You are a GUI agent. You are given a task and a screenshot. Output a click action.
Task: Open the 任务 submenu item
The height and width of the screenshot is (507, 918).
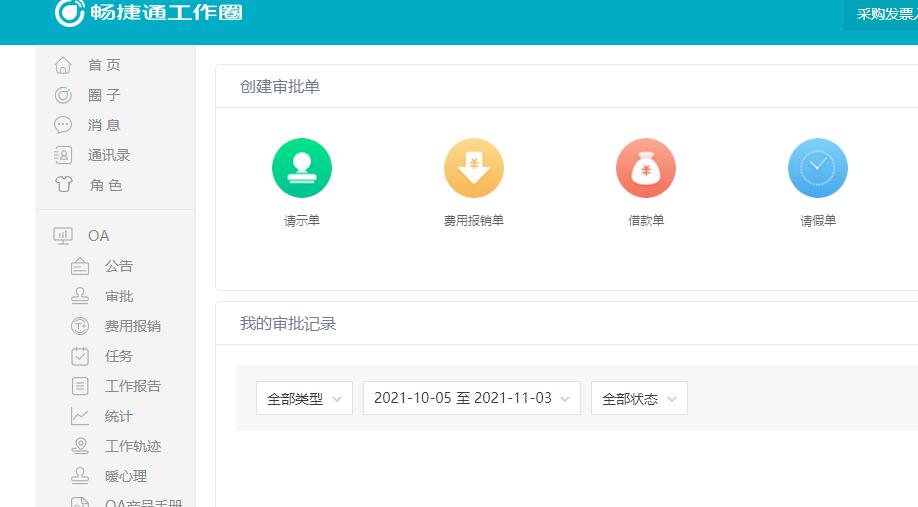point(119,356)
